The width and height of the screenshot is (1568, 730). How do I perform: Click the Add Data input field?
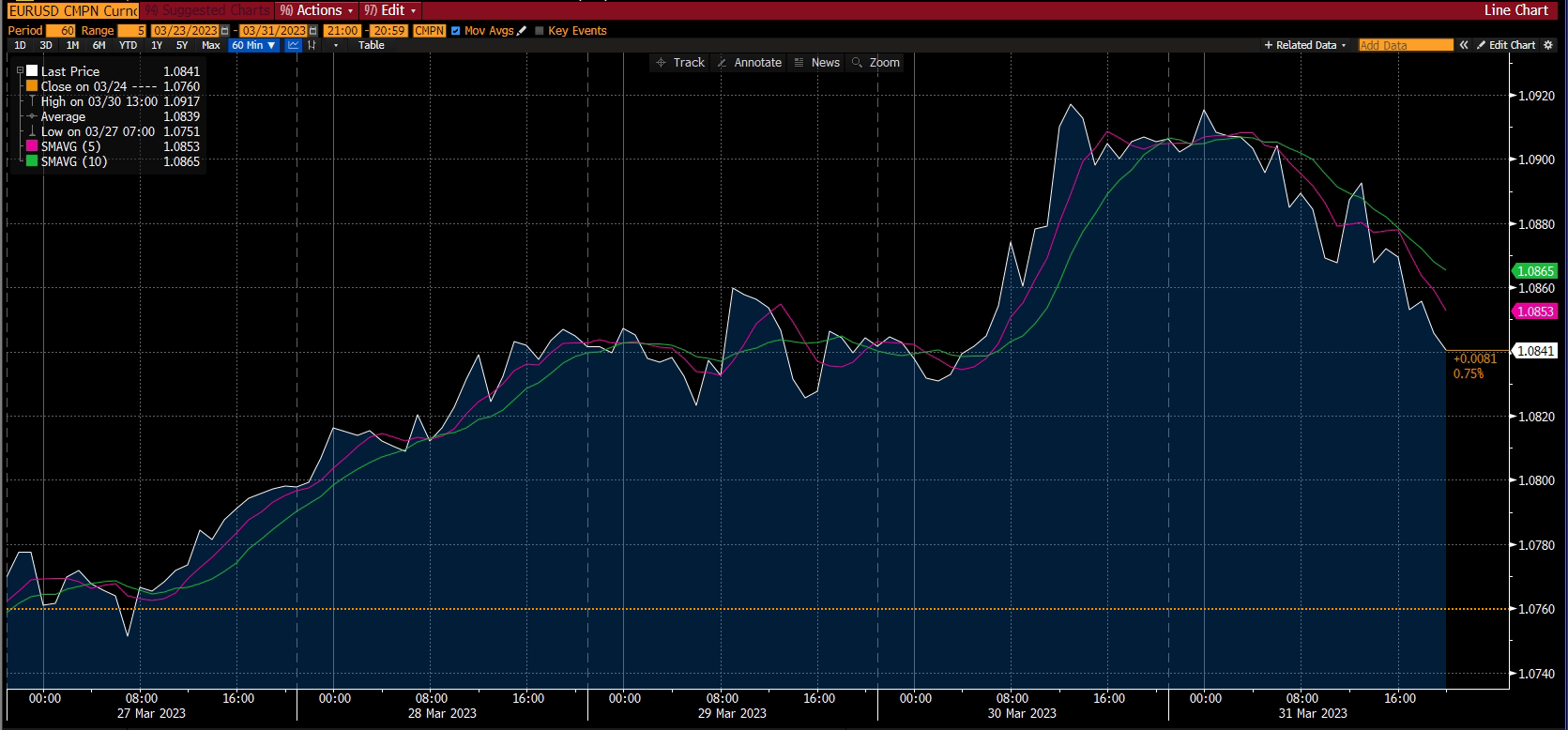click(1405, 45)
